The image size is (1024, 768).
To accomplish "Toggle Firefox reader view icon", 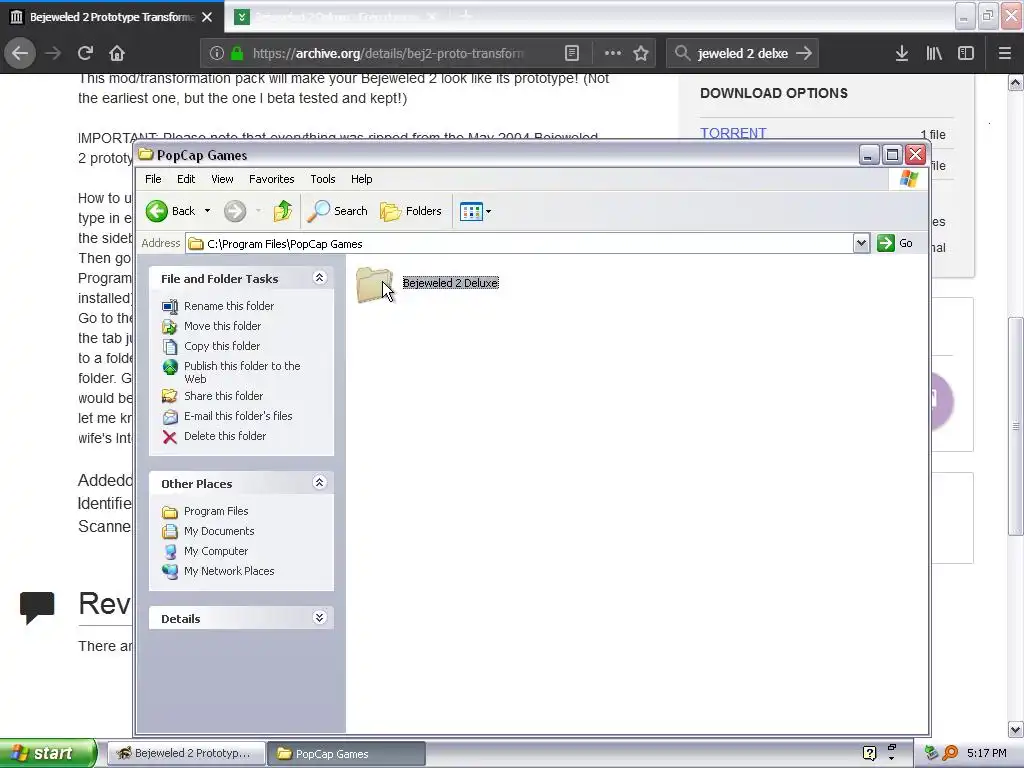I will [x=572, y=54].
